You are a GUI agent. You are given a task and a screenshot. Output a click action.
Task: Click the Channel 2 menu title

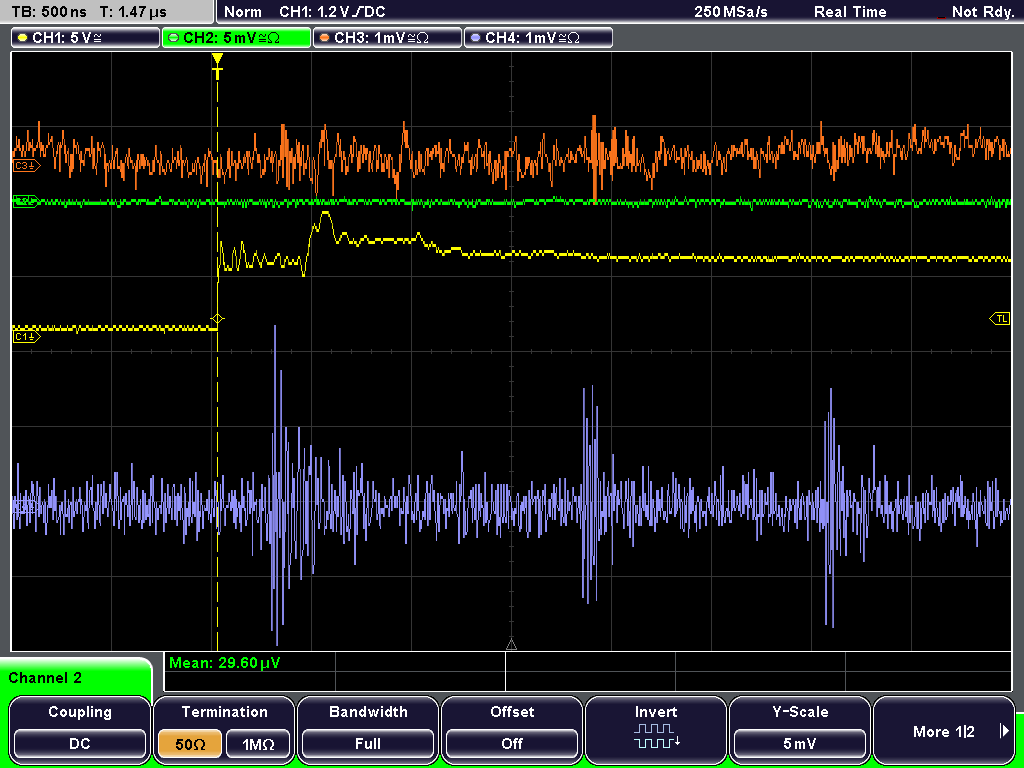point(45,678)
